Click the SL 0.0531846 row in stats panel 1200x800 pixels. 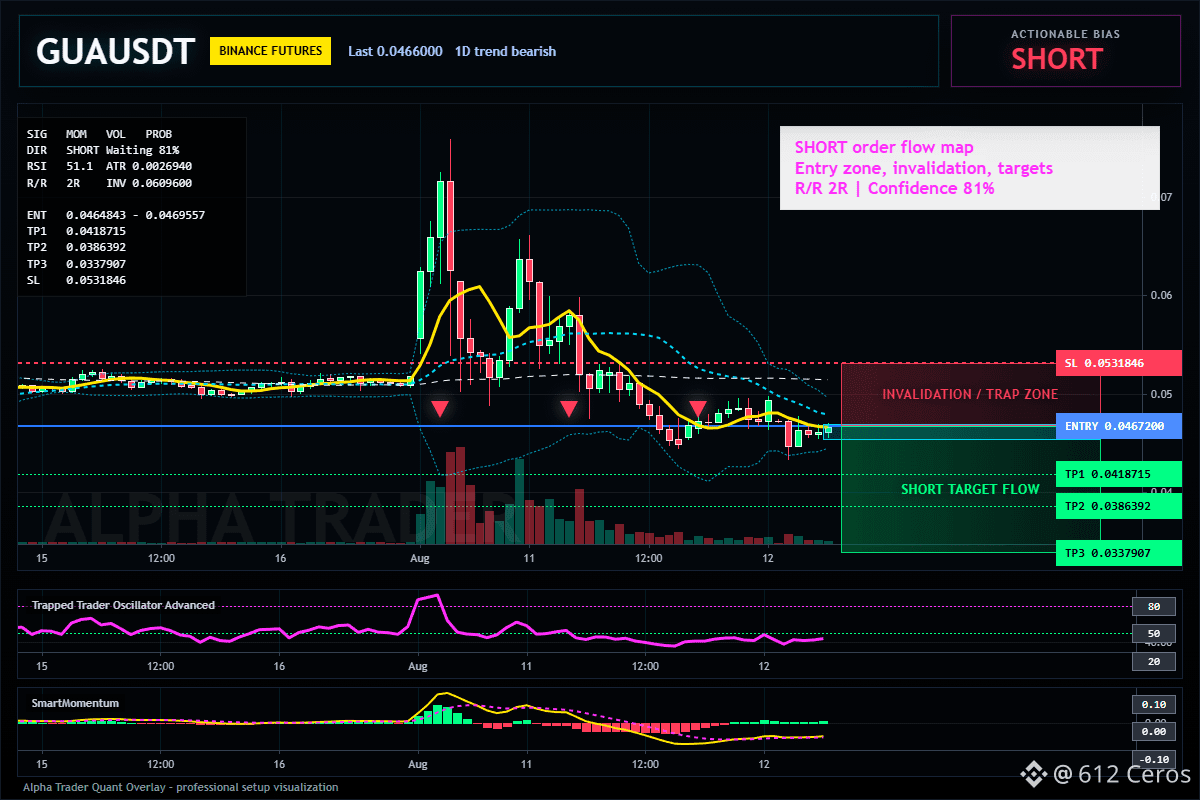pos(77,280)
